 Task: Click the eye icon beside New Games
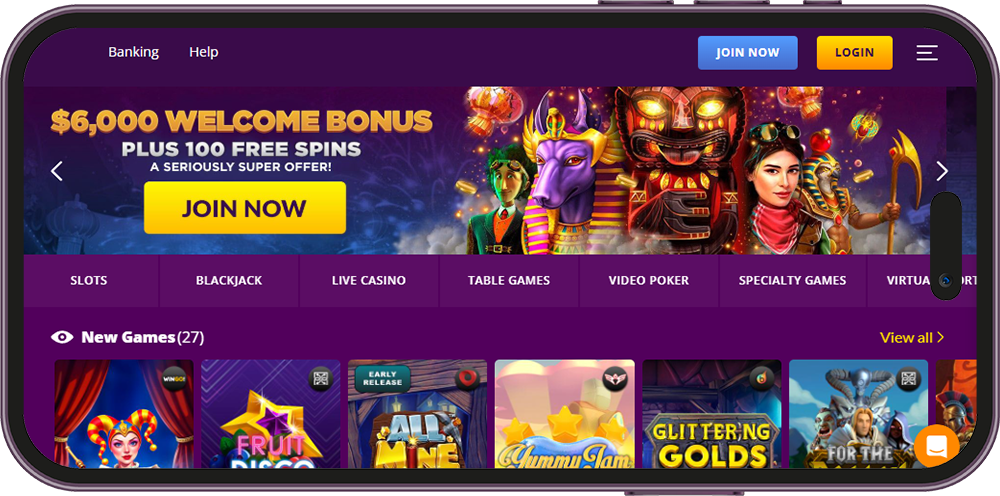point(62,337)
